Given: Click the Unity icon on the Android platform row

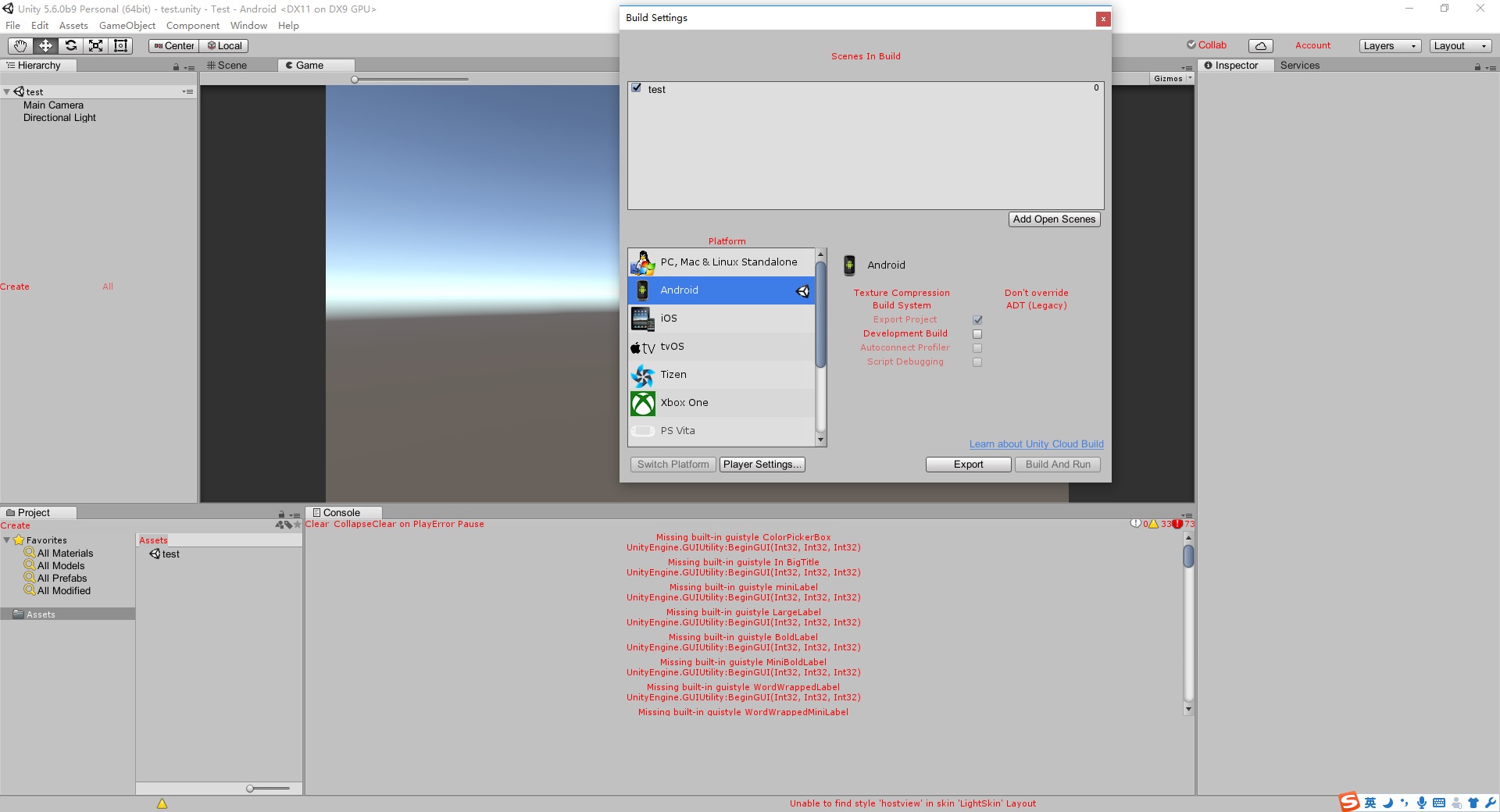Looking at the screenshot, I should (x=802, y=291).
